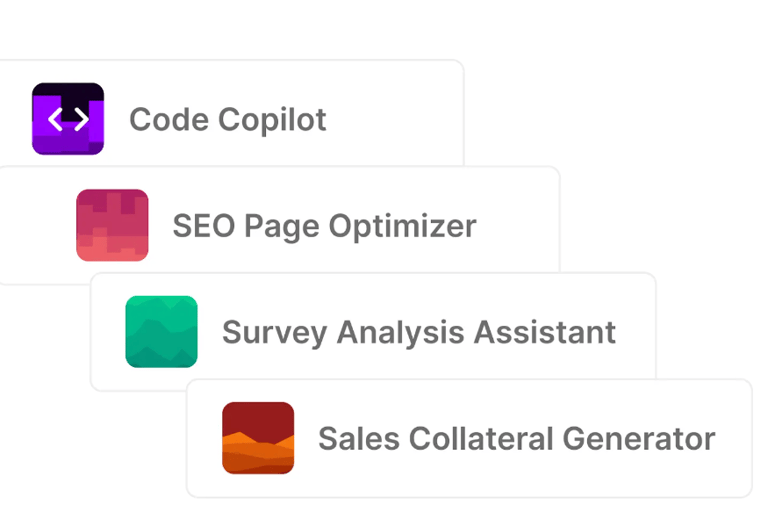
Task: Click the left angle bracket in Code Copilot icon
Action: (55, 120)
